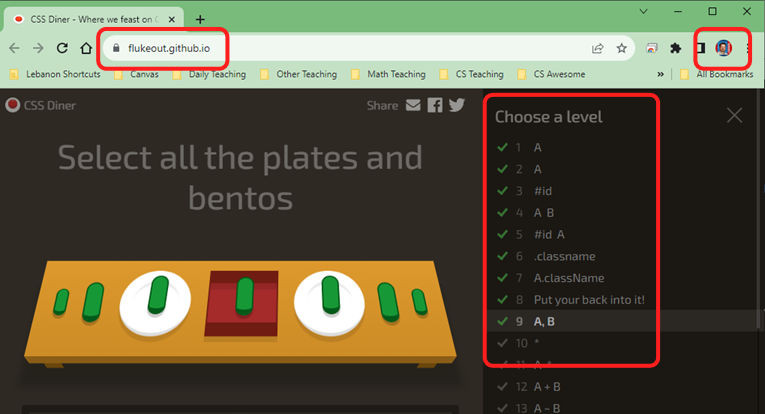Reload the page in Chrome
The height and width of the screenshot is (414, 765).
62,47
